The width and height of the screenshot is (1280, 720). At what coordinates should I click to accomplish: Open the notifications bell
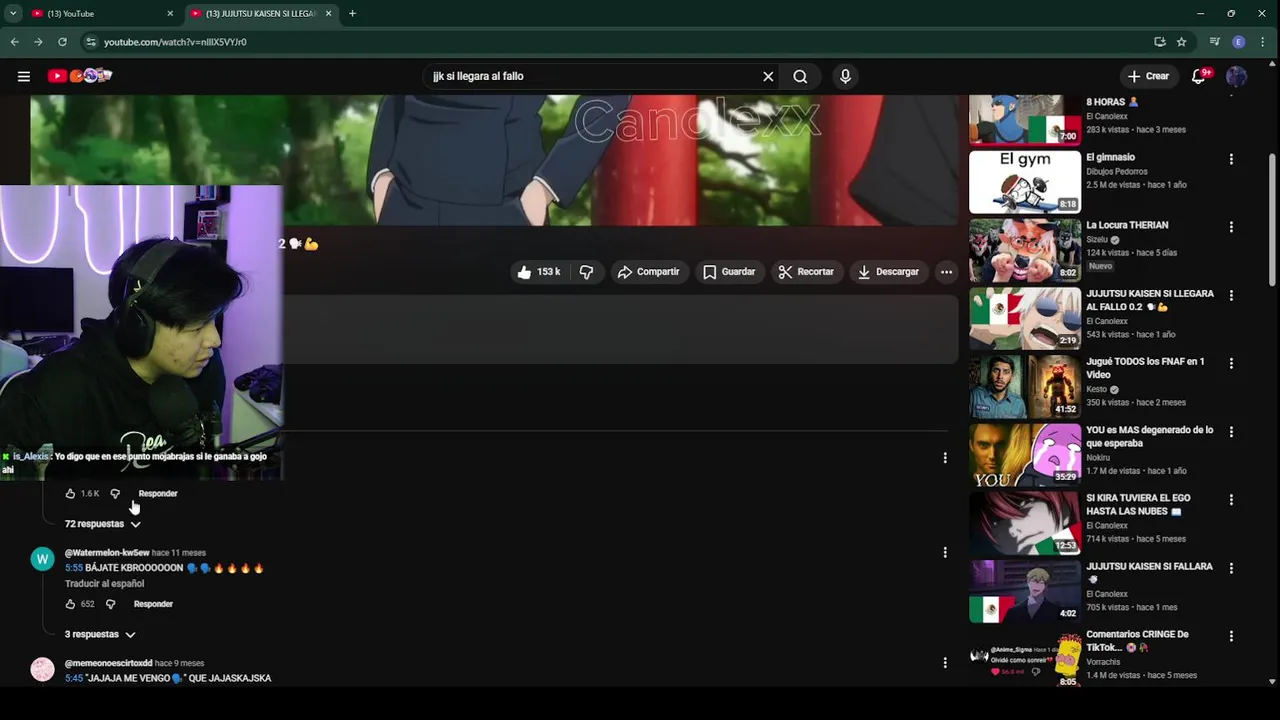(1198, 76)
